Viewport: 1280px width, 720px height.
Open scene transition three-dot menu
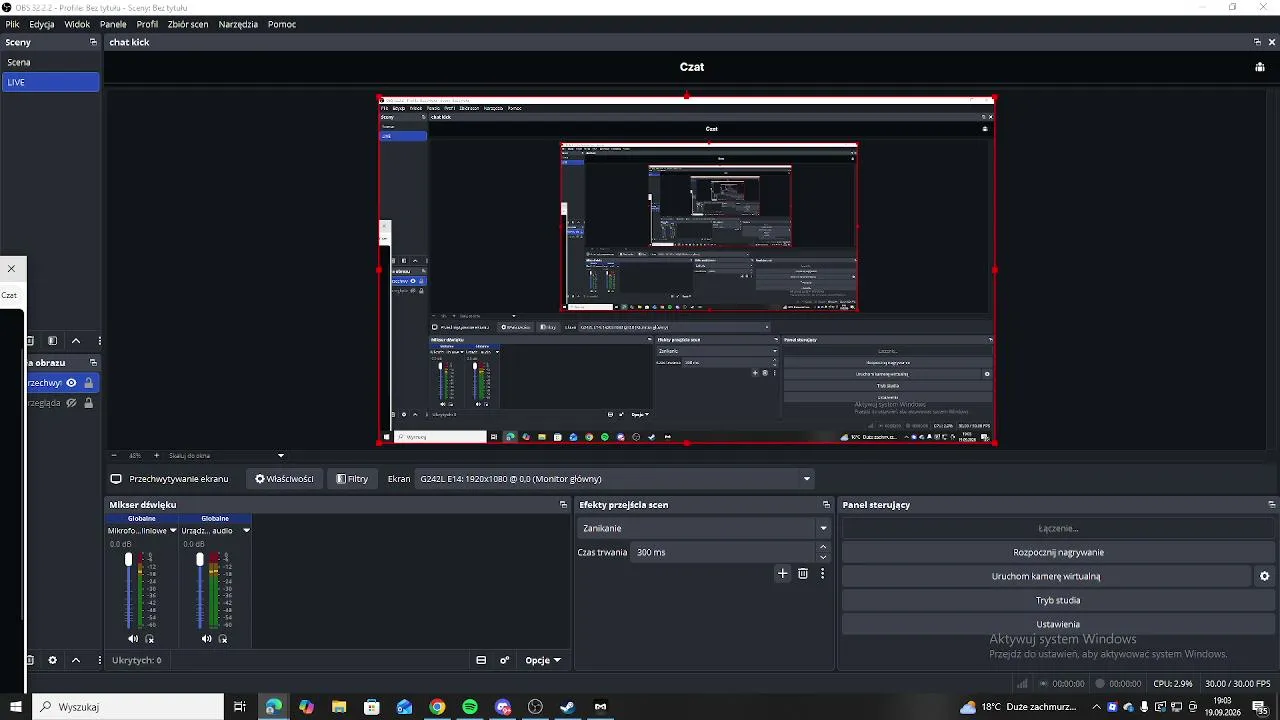pyautogui.click(x=823, y=573)
